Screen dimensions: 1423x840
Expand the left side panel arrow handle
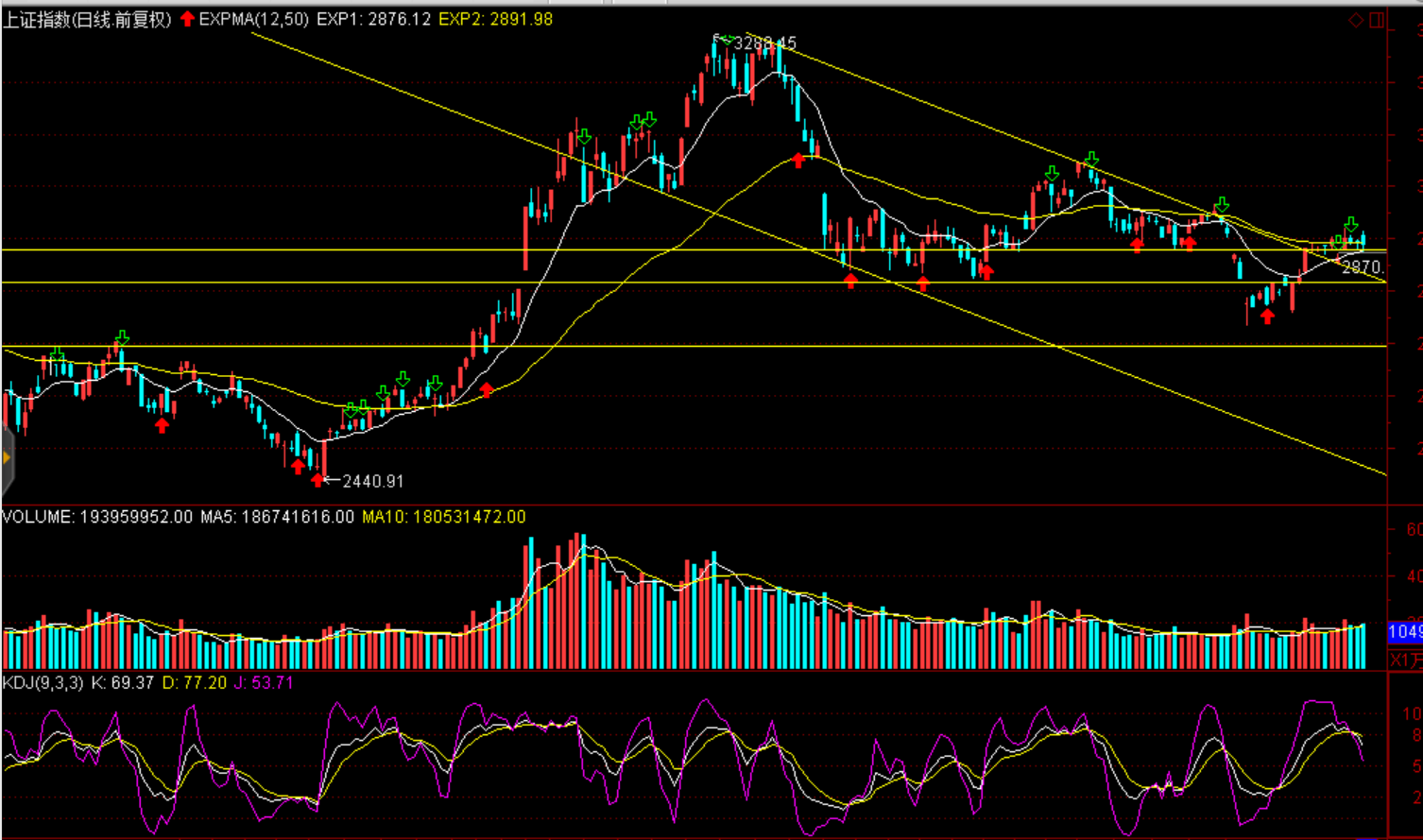click(7, 458)
